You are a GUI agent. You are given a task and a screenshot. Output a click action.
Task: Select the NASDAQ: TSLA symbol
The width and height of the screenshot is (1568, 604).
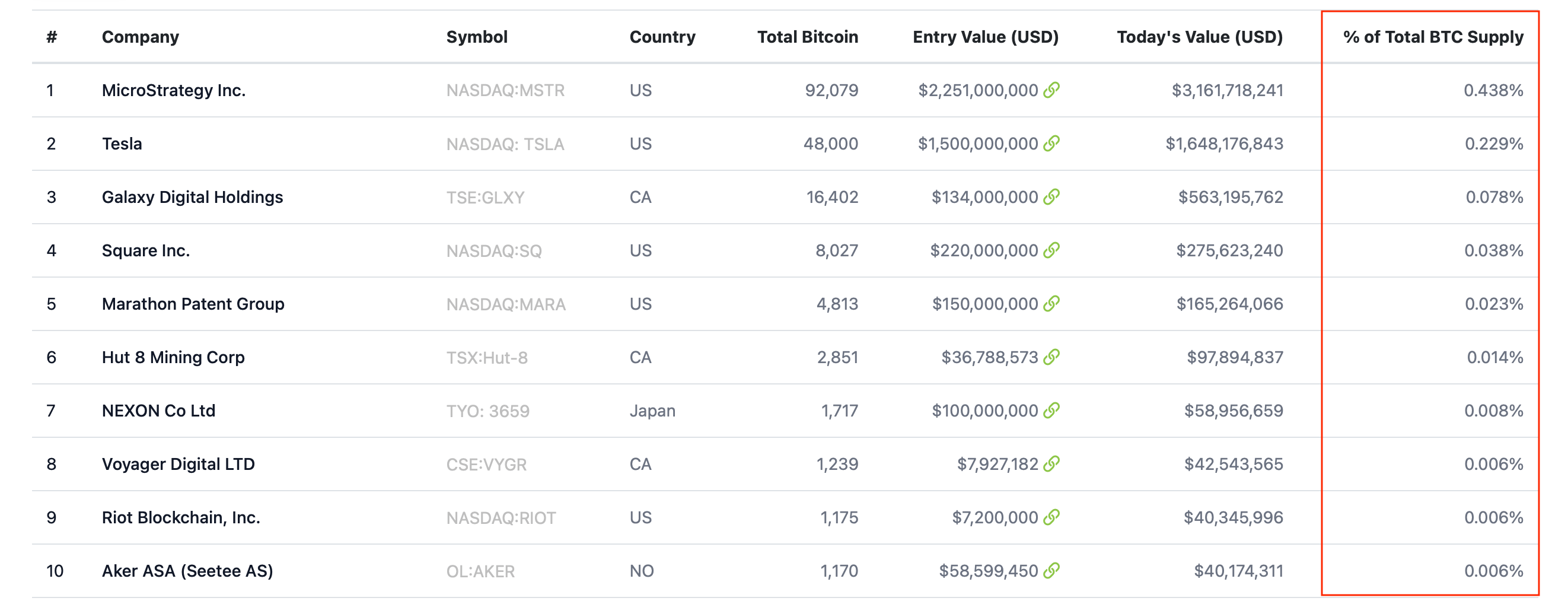coord(505,144)
